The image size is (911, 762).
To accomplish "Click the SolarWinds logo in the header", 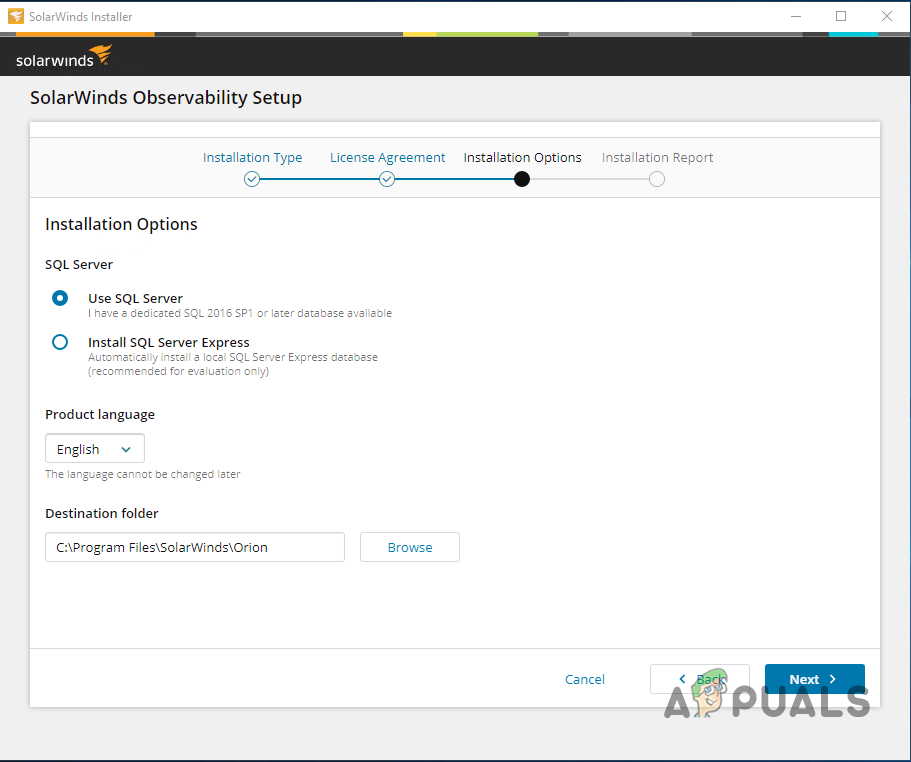I will [64, 56].
